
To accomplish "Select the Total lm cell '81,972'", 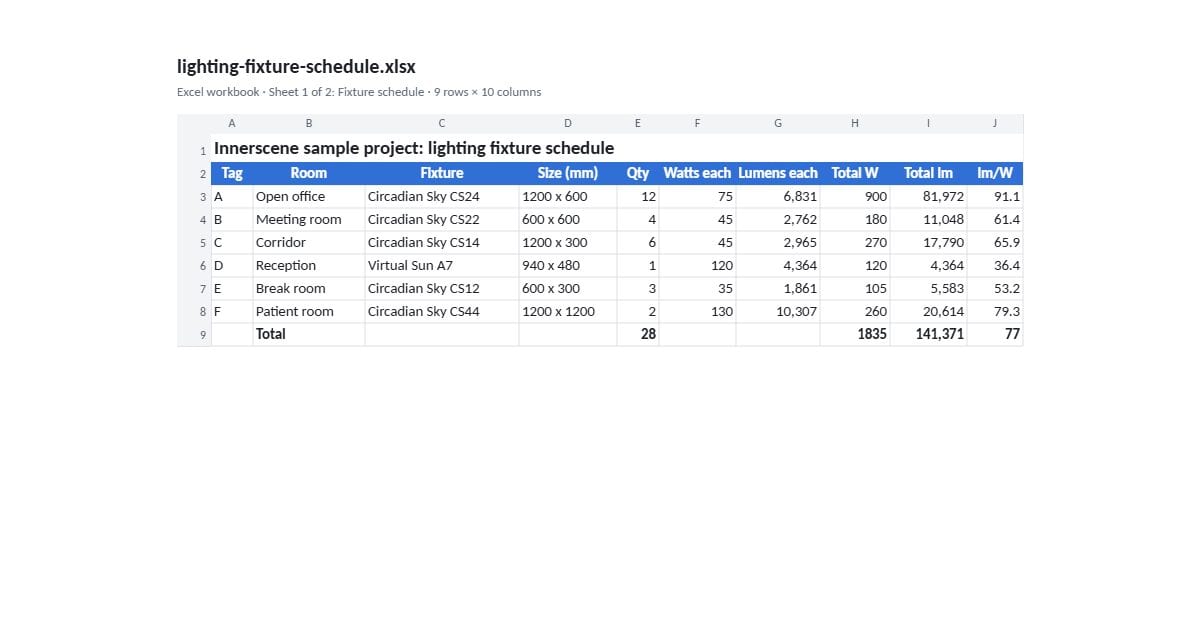I will [x=929, y=197].
